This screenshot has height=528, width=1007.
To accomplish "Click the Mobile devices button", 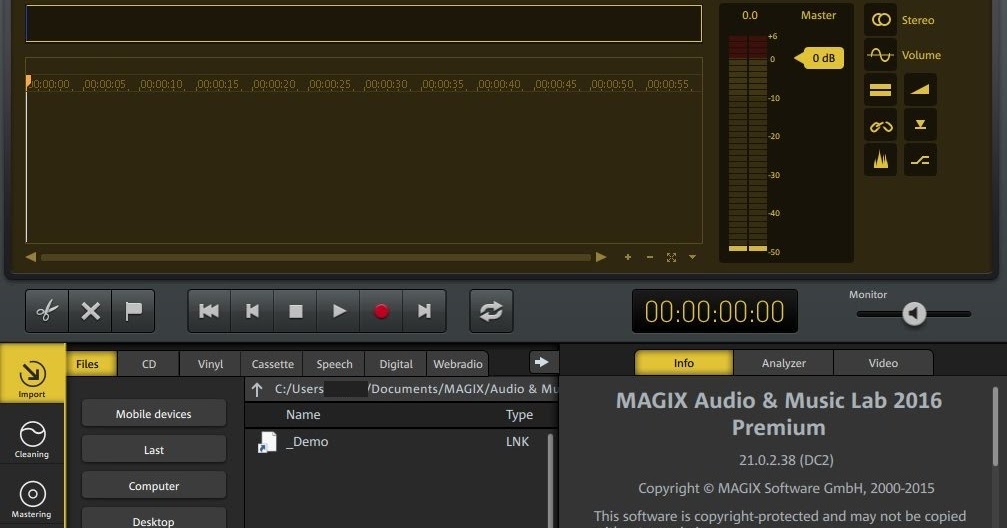I will pos(153,414).
